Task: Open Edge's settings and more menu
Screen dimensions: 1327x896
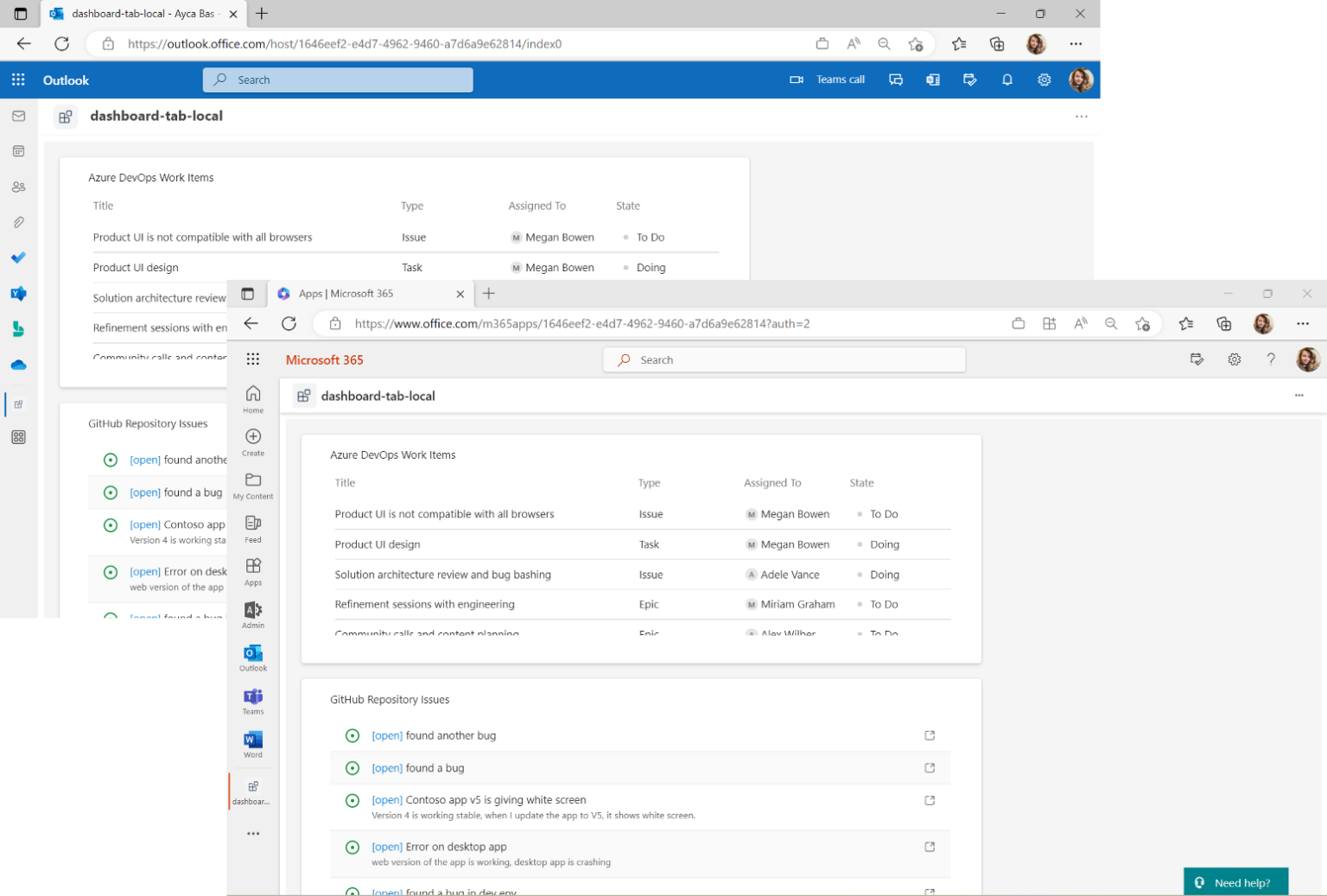Action: [x=1302, y=323]
